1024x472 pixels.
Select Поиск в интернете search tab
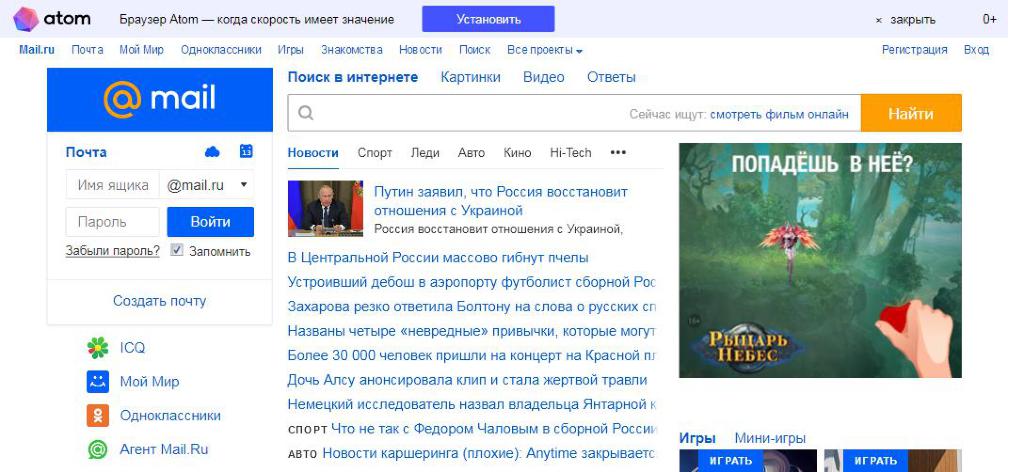(353, 77)
